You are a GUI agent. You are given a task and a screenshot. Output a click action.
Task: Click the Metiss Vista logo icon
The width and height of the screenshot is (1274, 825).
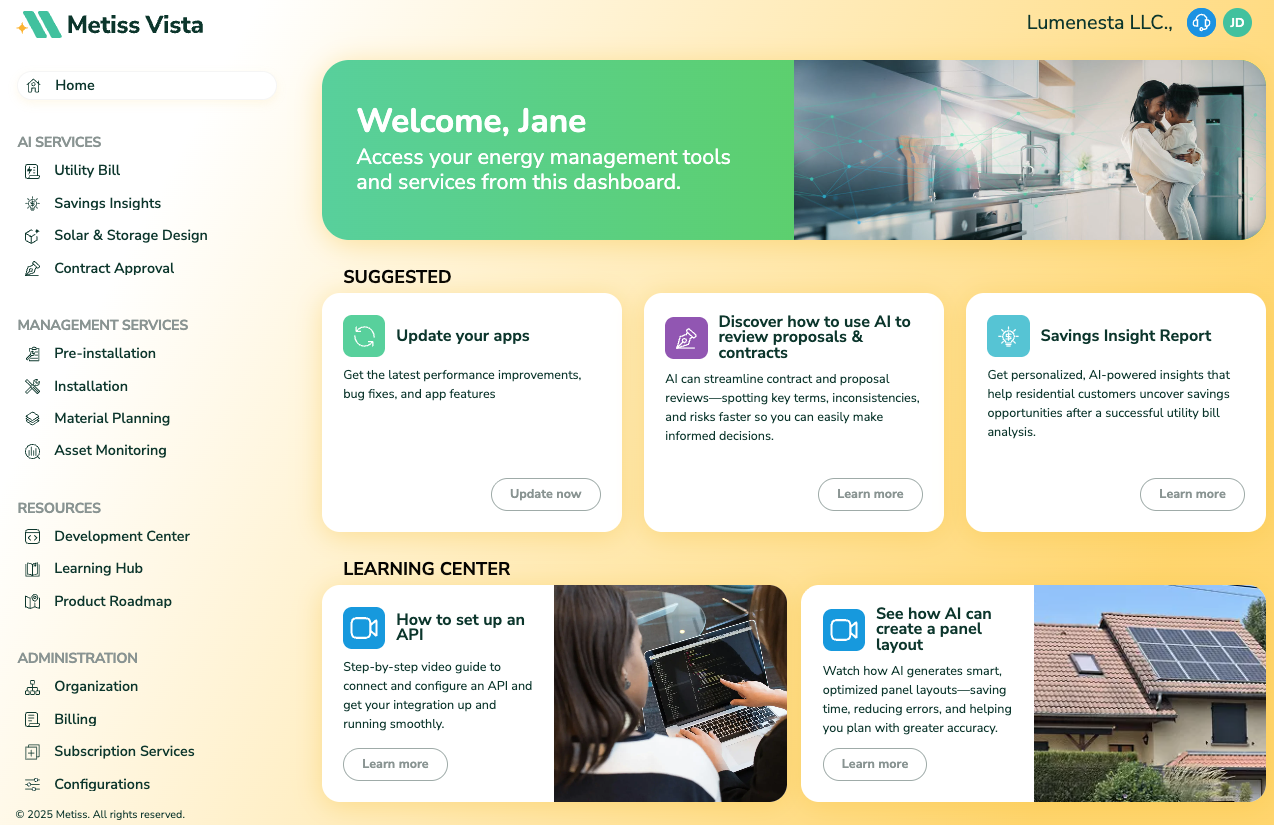click(40, 25)
